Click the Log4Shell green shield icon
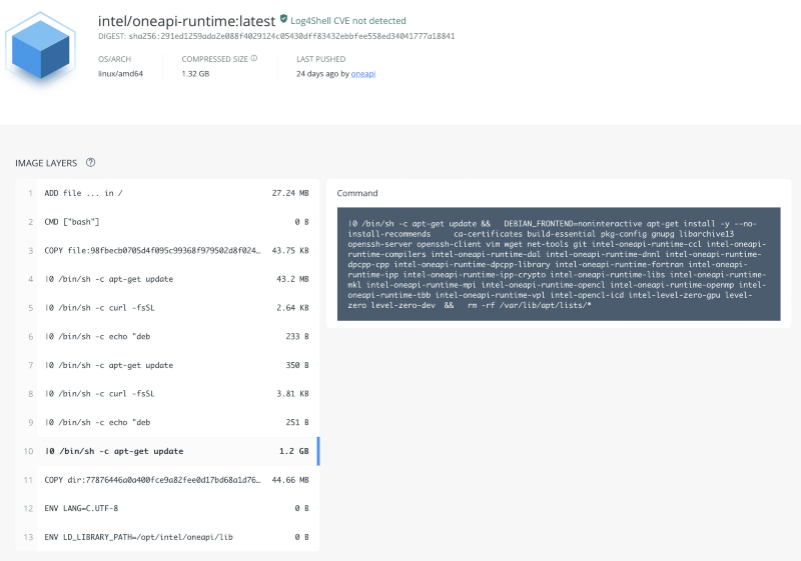 point(284,19)
